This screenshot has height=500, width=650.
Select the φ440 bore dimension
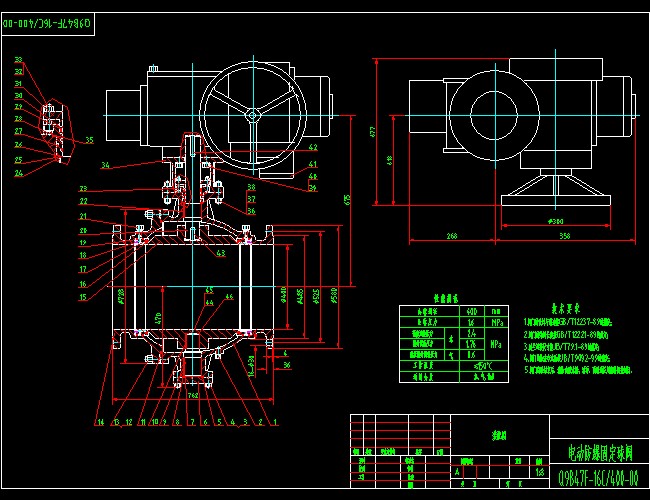[x=284, y=294]
